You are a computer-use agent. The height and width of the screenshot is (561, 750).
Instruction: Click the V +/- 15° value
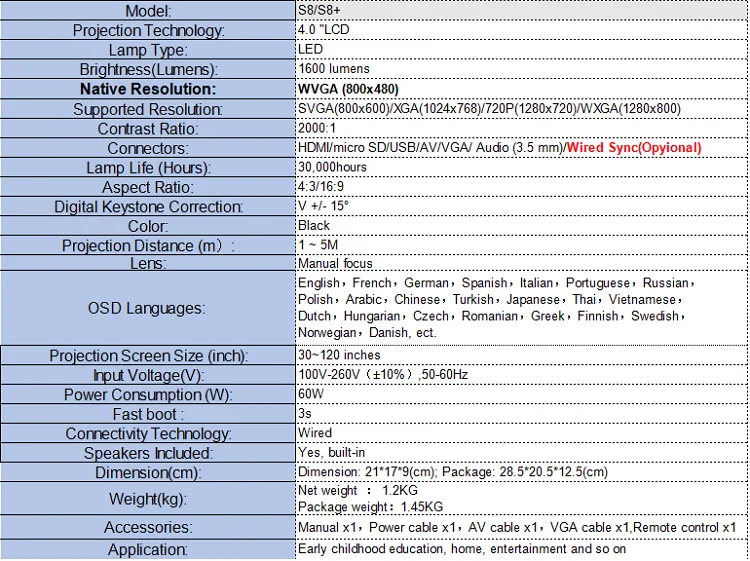(x=323, y=206)
